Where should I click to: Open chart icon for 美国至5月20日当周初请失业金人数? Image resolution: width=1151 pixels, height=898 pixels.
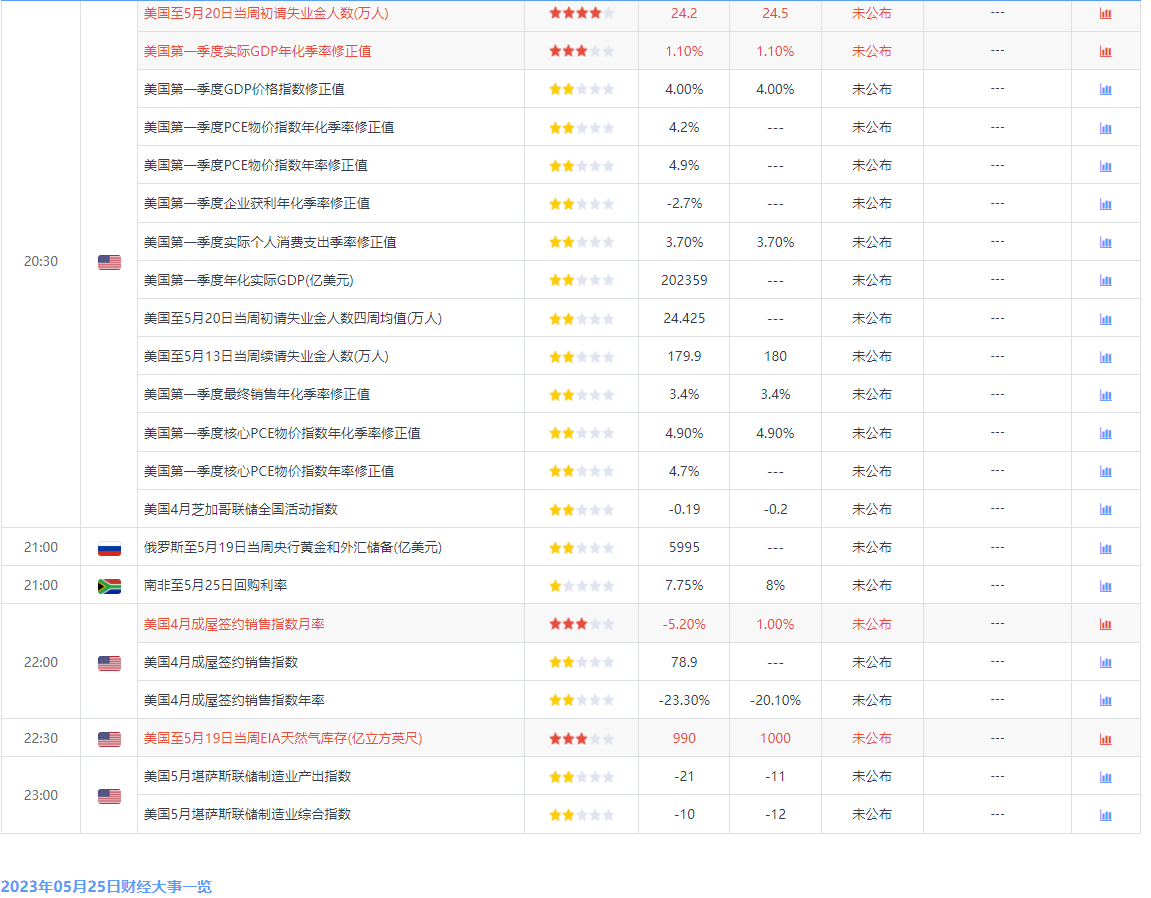point(1105,13)
